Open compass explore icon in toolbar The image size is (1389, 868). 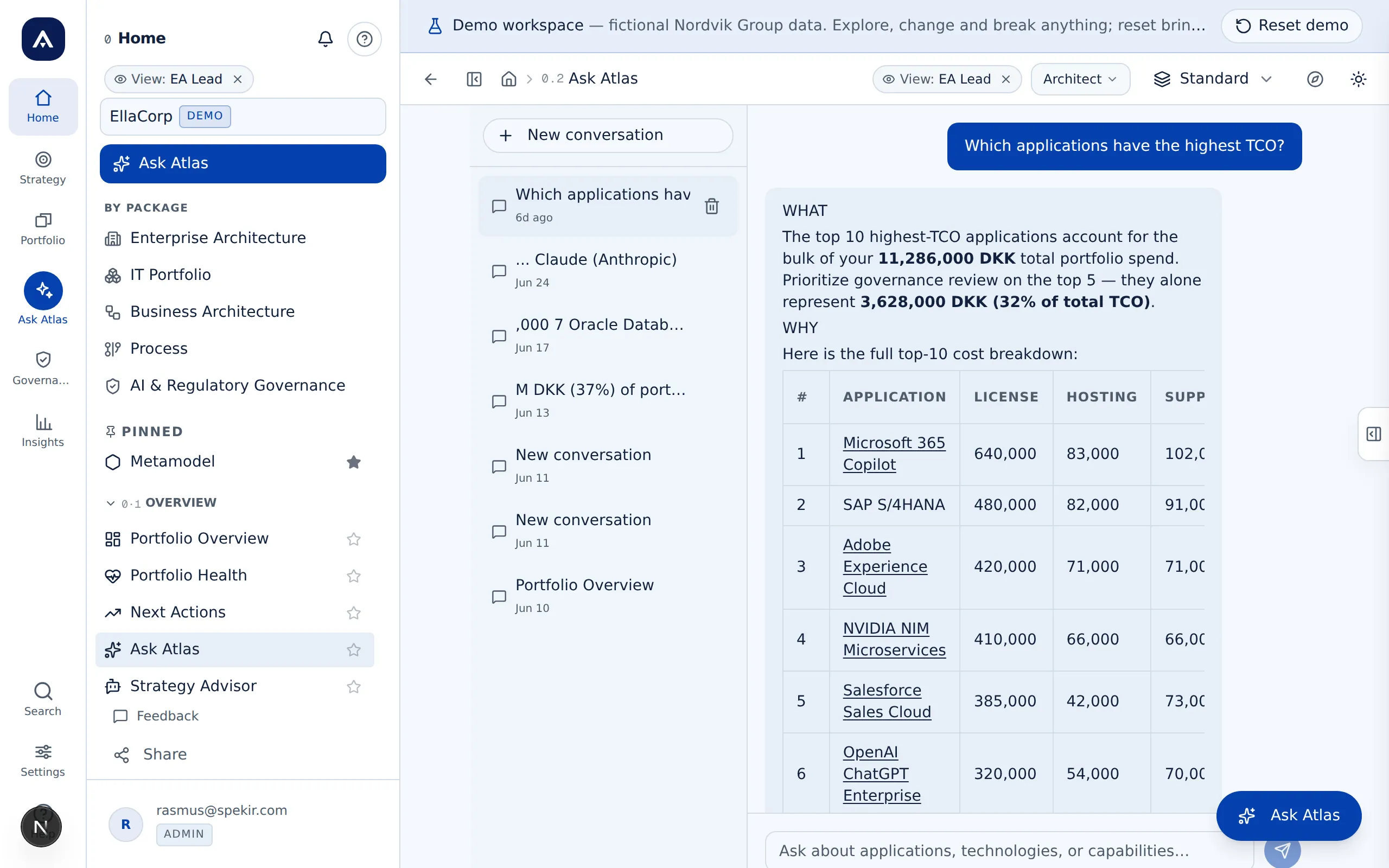(1315, 79)
